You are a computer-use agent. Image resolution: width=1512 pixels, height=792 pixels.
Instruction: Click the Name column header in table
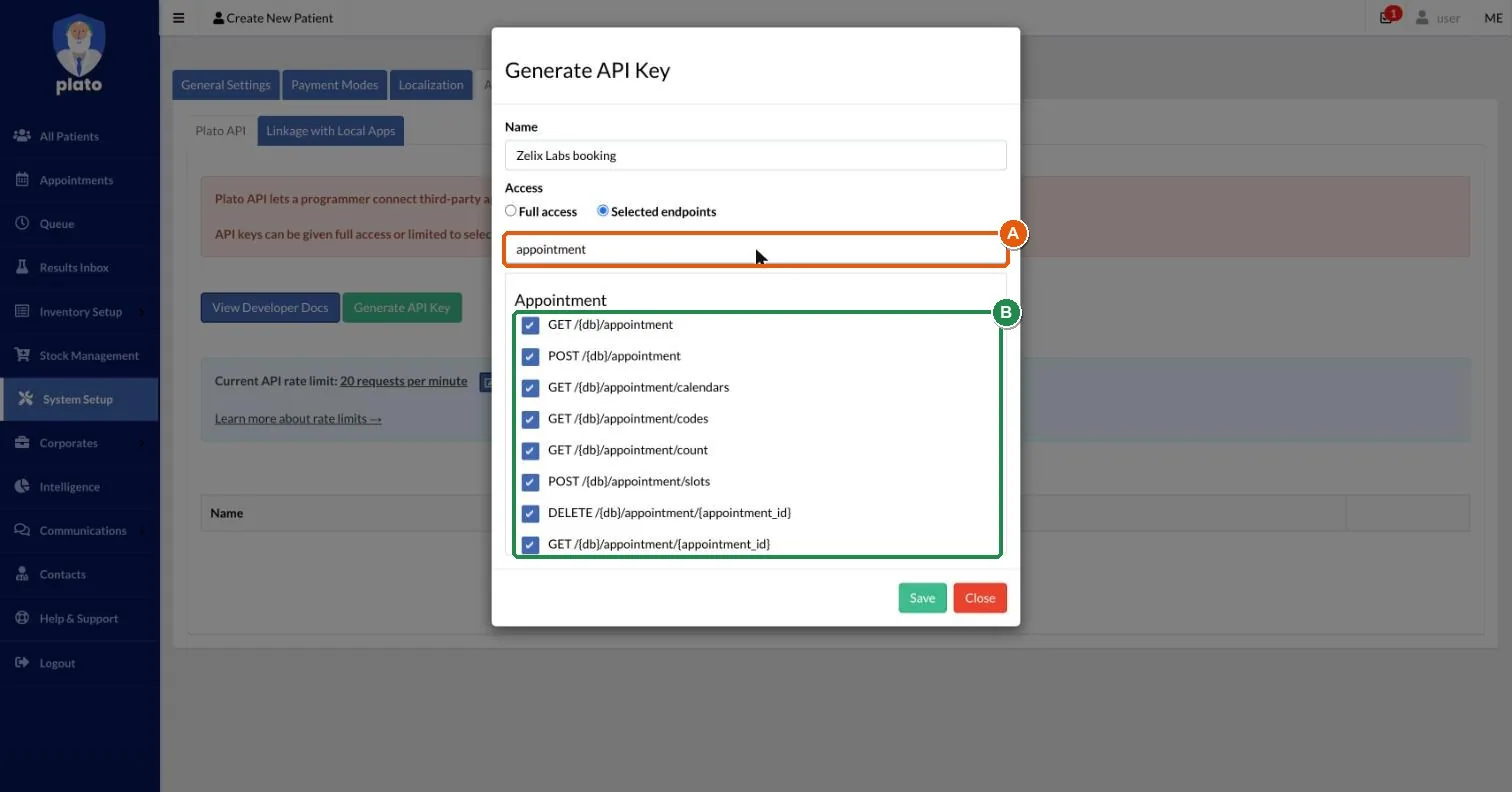[x=227, y=513]
